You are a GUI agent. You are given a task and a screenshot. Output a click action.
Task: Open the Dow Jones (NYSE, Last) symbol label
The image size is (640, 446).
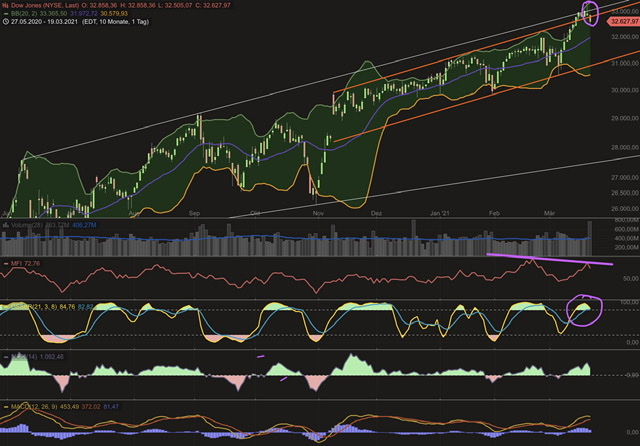45,5
